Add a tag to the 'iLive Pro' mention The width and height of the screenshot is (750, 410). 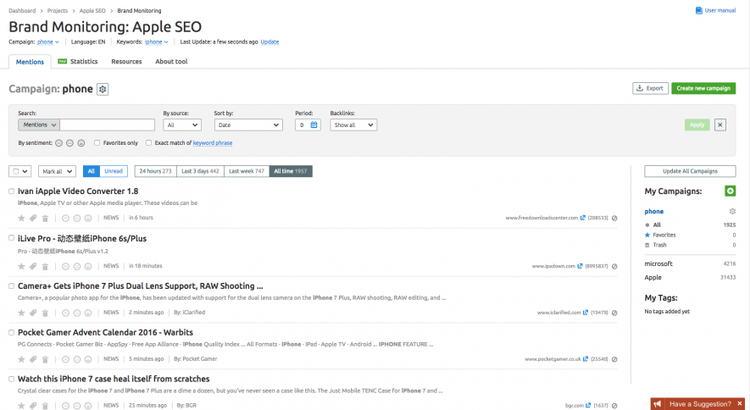[x=33, y=266]
